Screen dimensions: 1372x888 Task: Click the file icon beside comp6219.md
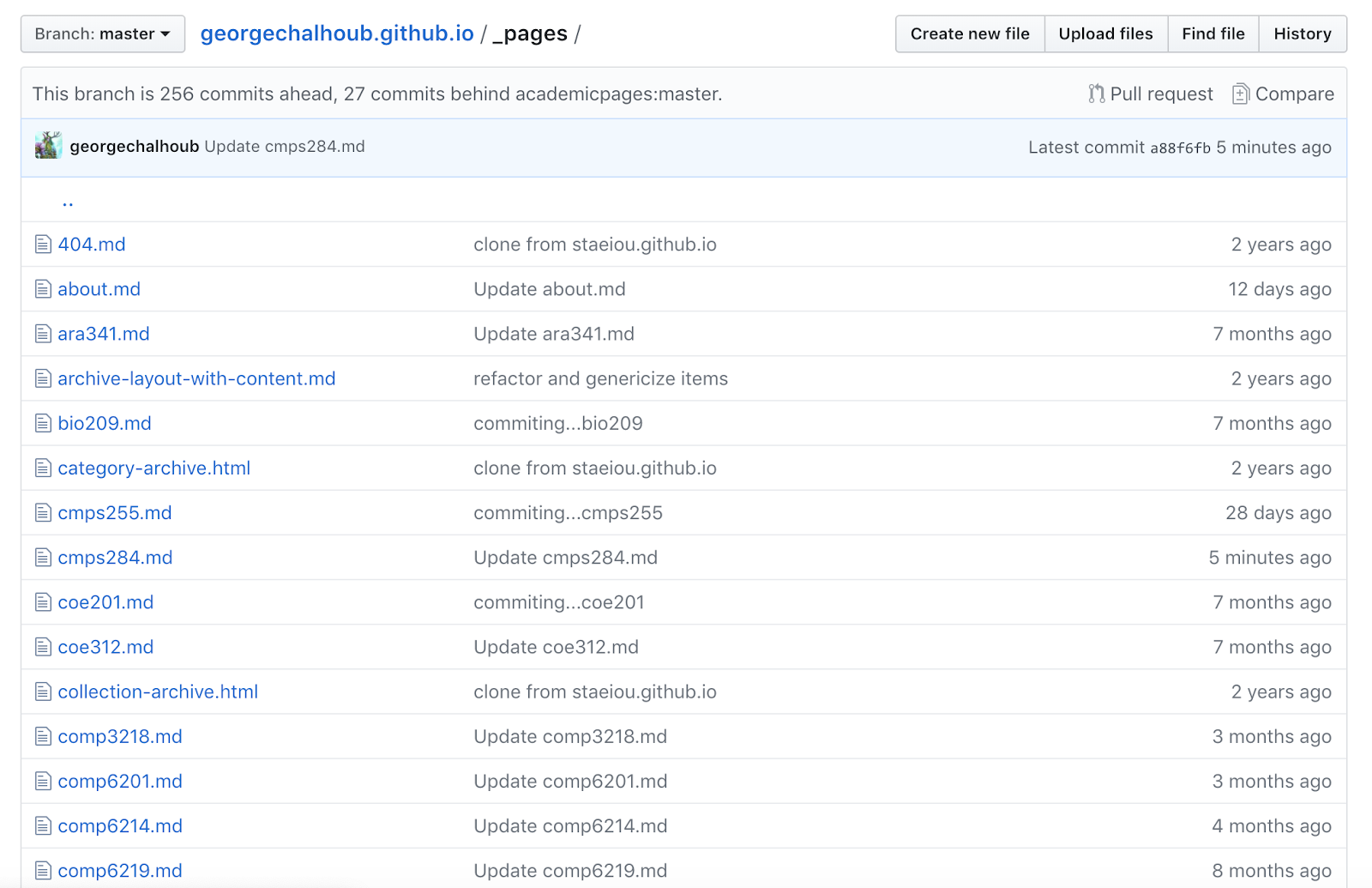click(43, 871)
